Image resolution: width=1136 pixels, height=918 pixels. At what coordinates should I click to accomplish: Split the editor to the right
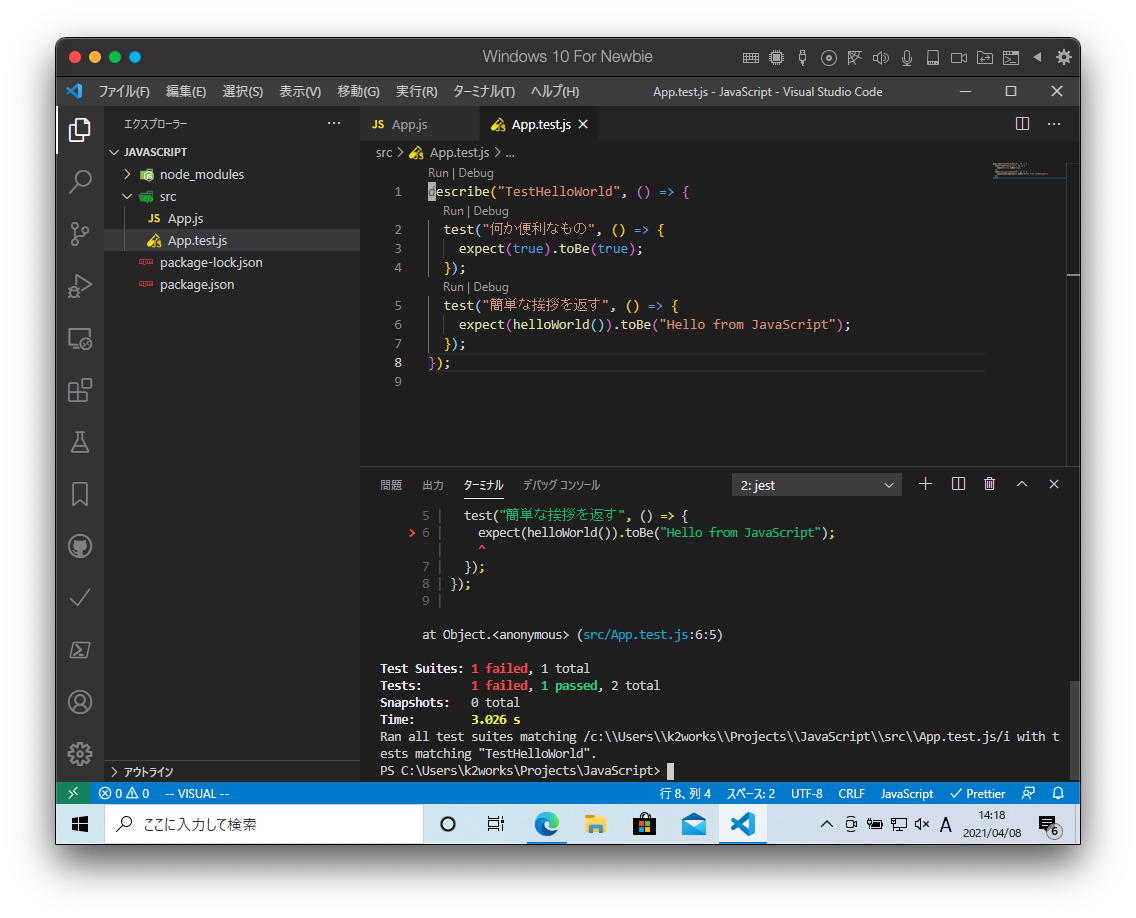[x=1022, y=124]
